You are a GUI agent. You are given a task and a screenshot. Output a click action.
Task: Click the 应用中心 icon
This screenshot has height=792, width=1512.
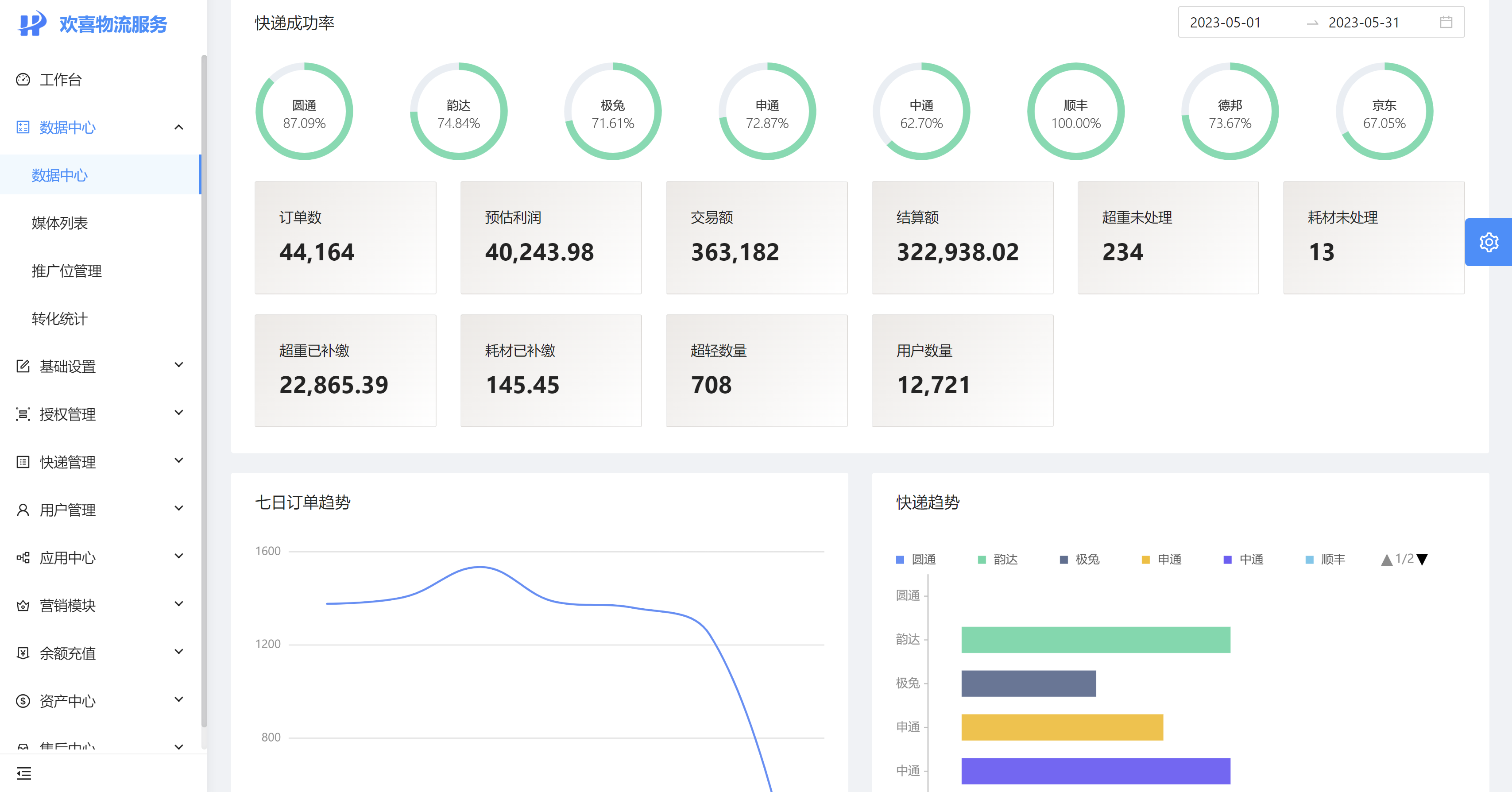(x=23, y=557)
